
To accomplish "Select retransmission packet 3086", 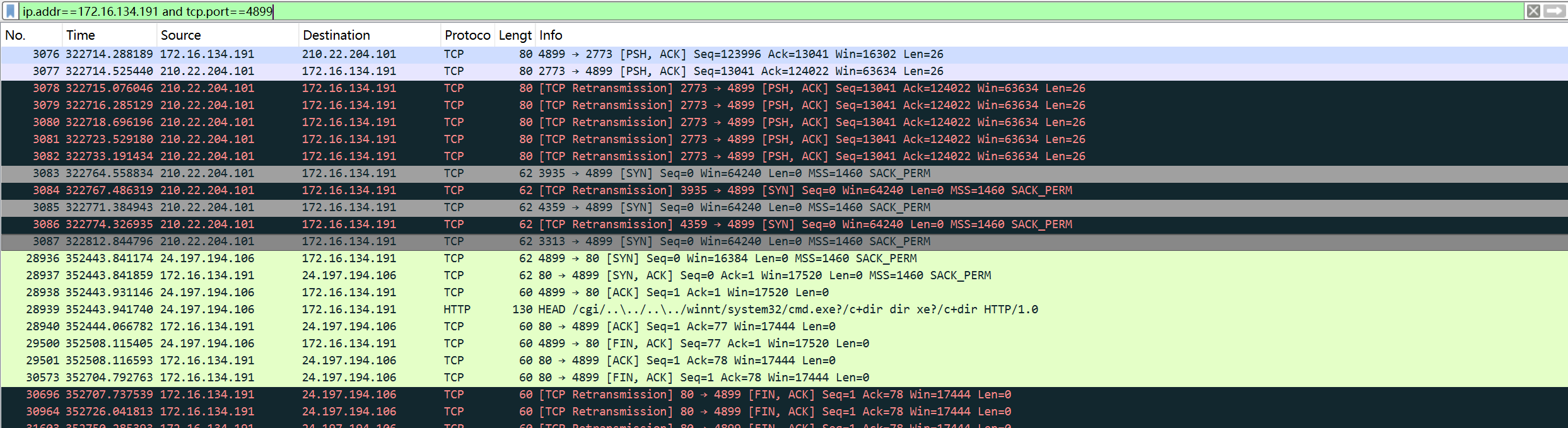I will 784,224.
